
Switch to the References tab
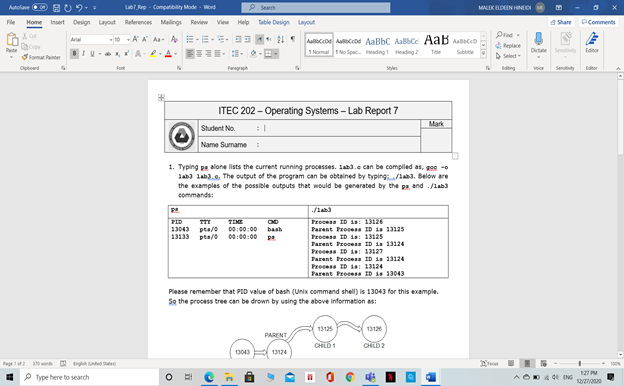point(138,22)
